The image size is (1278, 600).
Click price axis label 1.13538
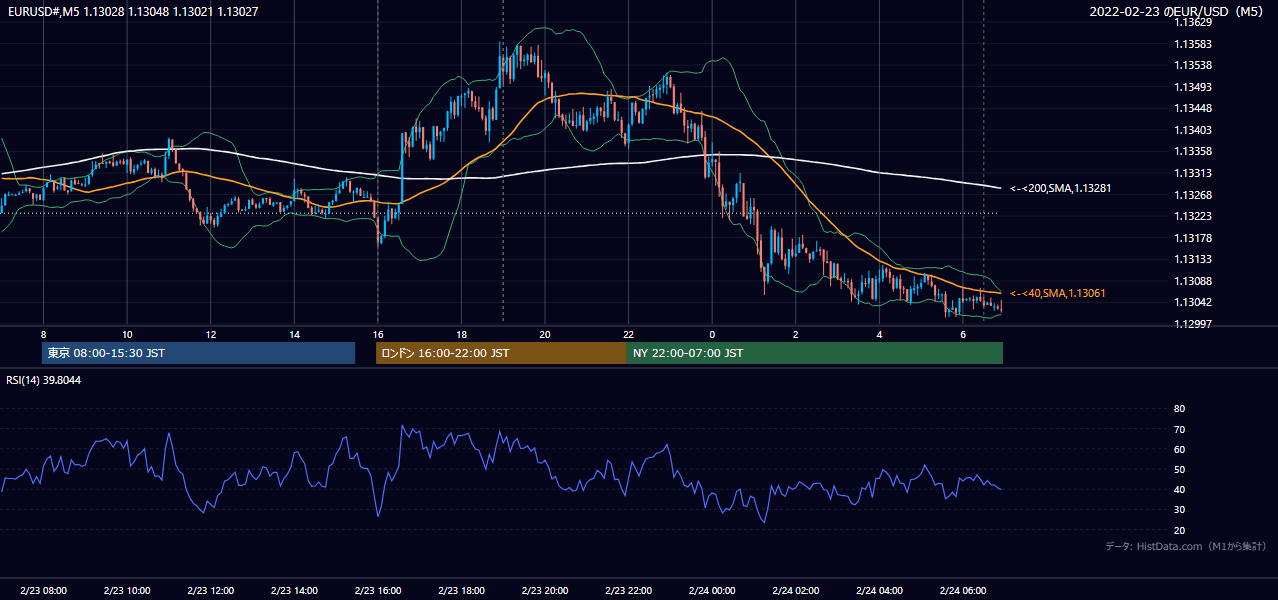tap(1193, 65)
